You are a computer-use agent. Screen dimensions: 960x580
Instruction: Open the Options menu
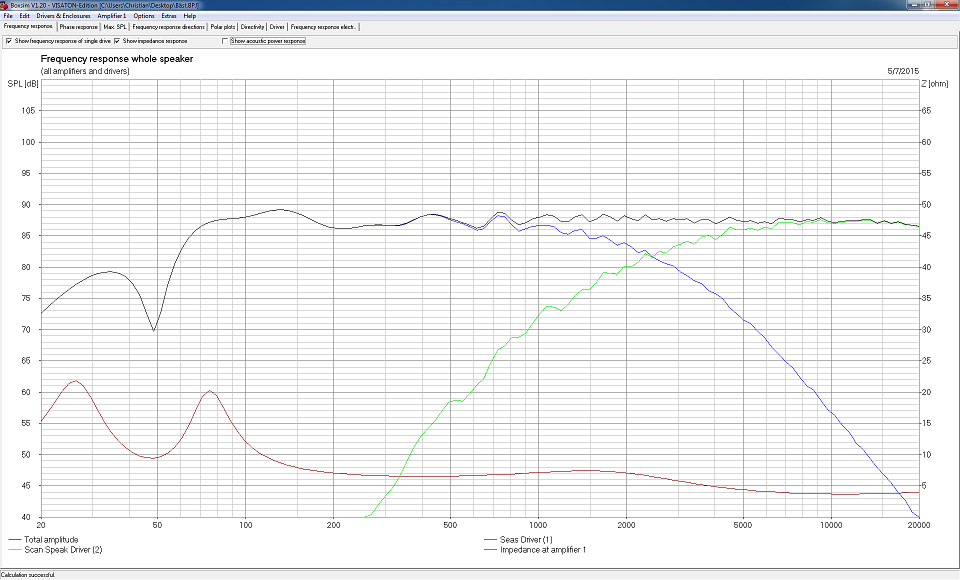click(144, 16)
